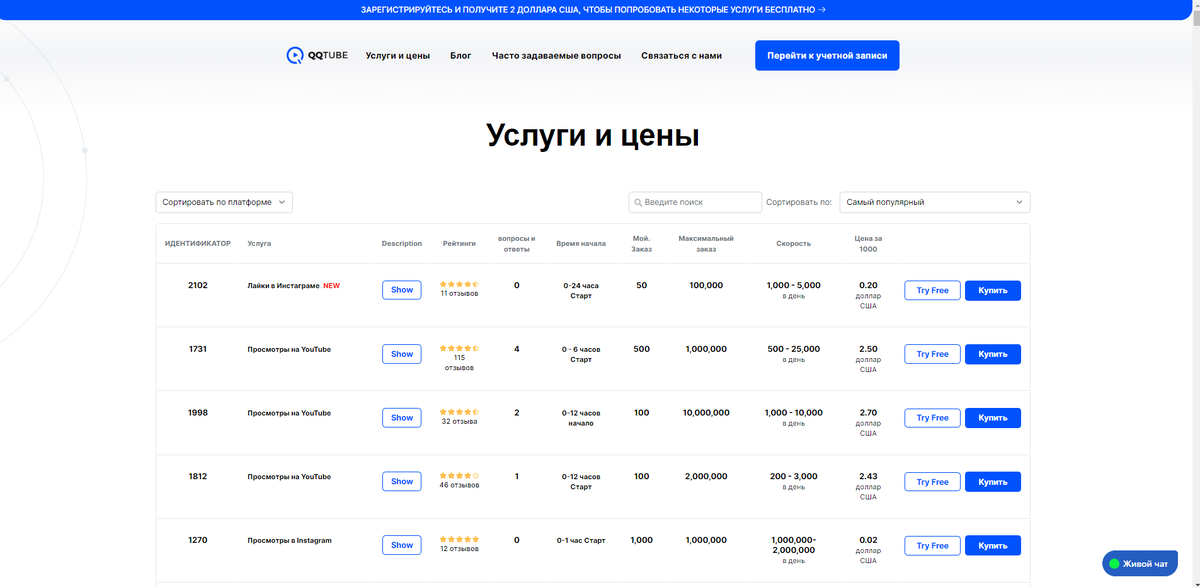Click speed value '500 - 25,000'
1200x587 pixels.
point(794,349)
